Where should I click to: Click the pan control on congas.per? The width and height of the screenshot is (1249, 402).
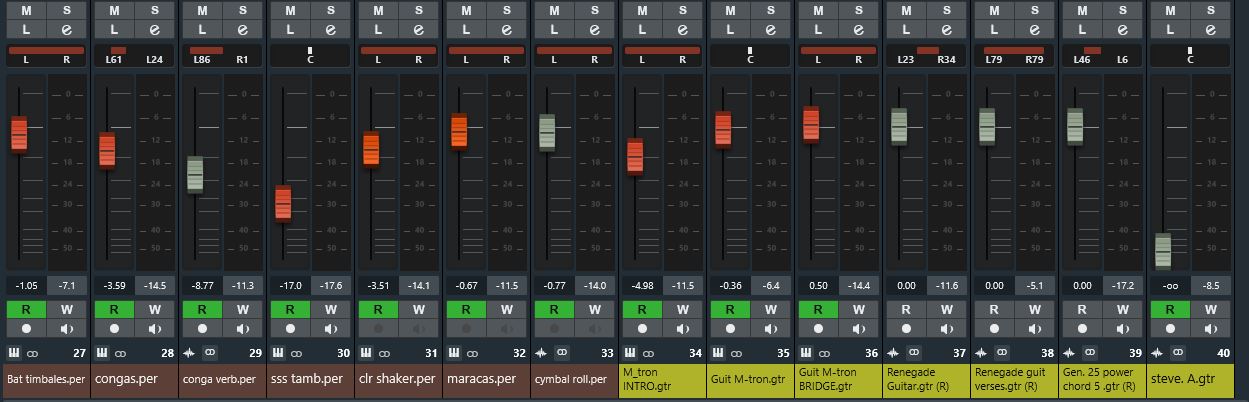(x=134, y=55)
